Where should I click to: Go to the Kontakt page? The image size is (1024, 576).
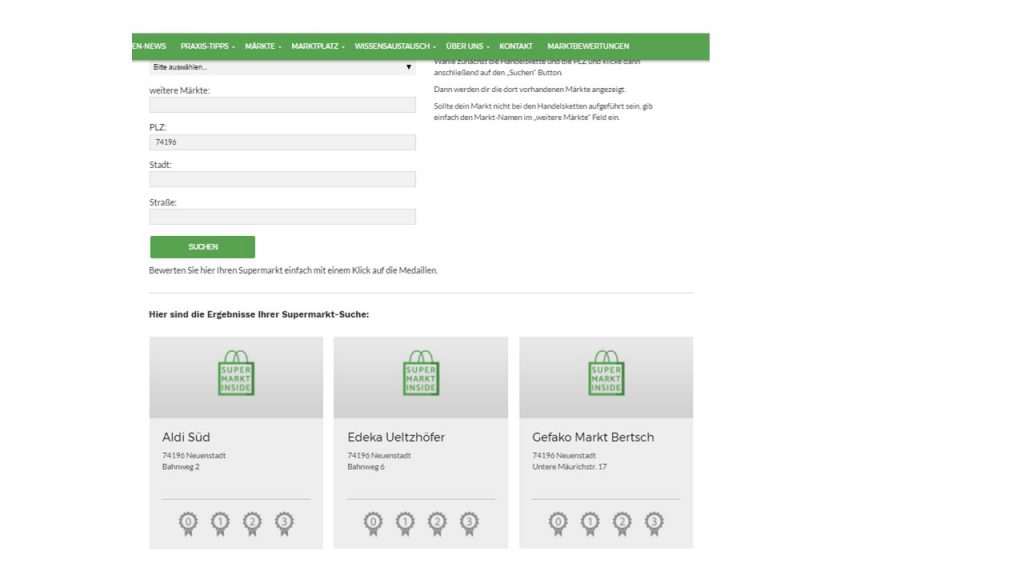[516, 46]
